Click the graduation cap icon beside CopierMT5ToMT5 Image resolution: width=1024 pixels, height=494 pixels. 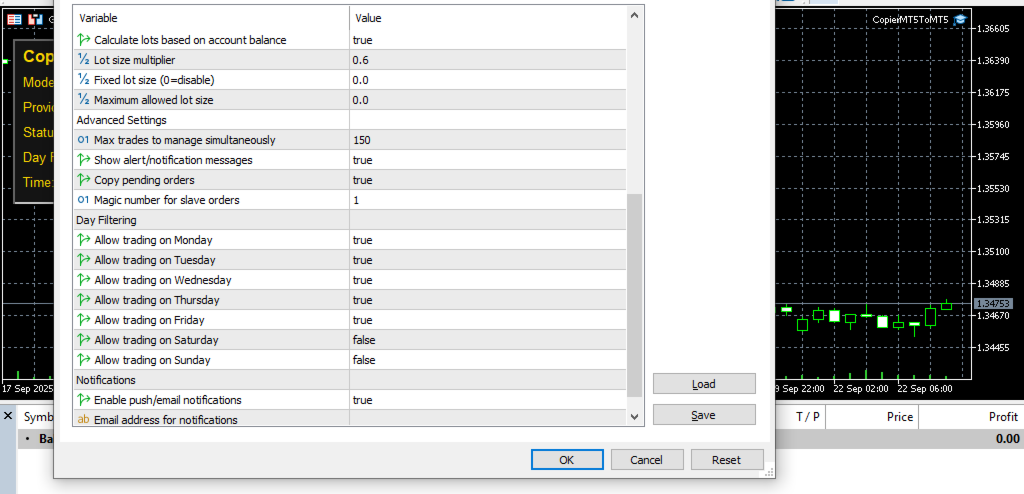[x=959, y=20]
